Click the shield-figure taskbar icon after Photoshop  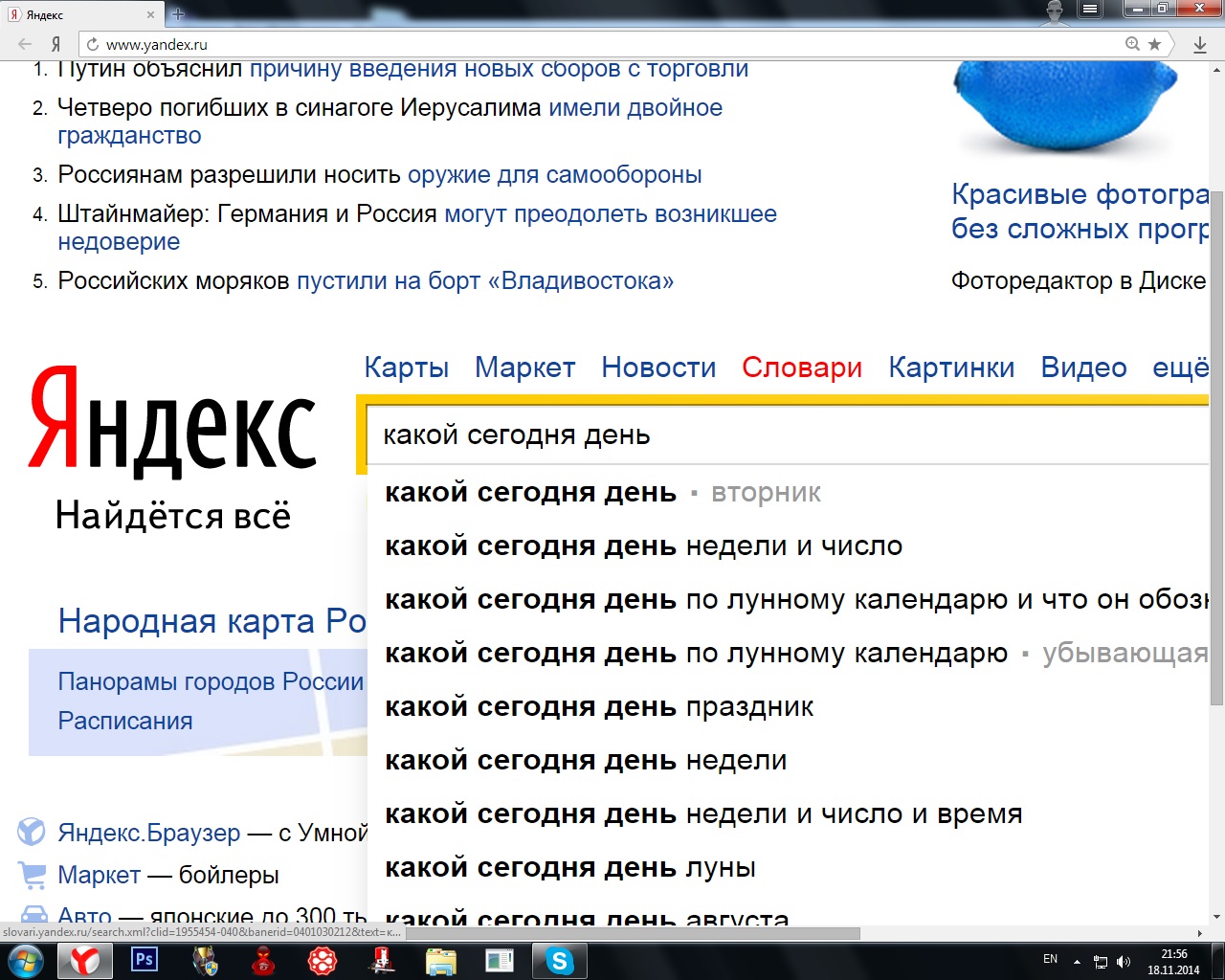click(x=204, y=961)
